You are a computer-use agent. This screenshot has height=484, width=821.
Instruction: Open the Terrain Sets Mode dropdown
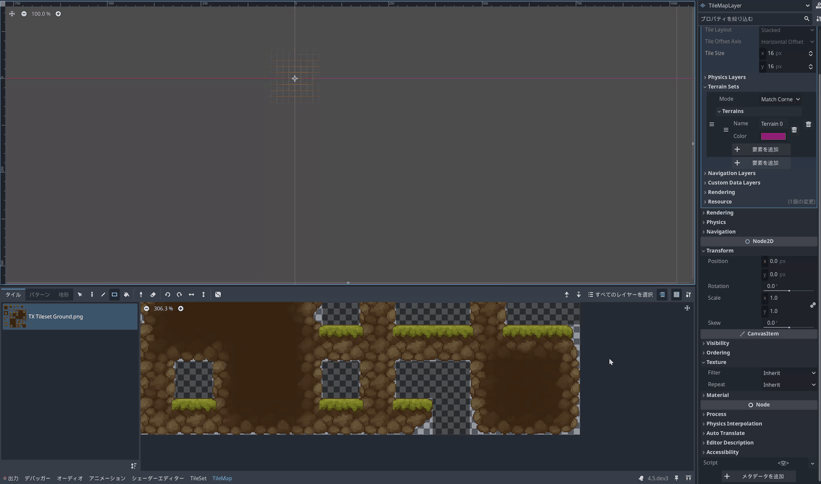click(780, 99)
